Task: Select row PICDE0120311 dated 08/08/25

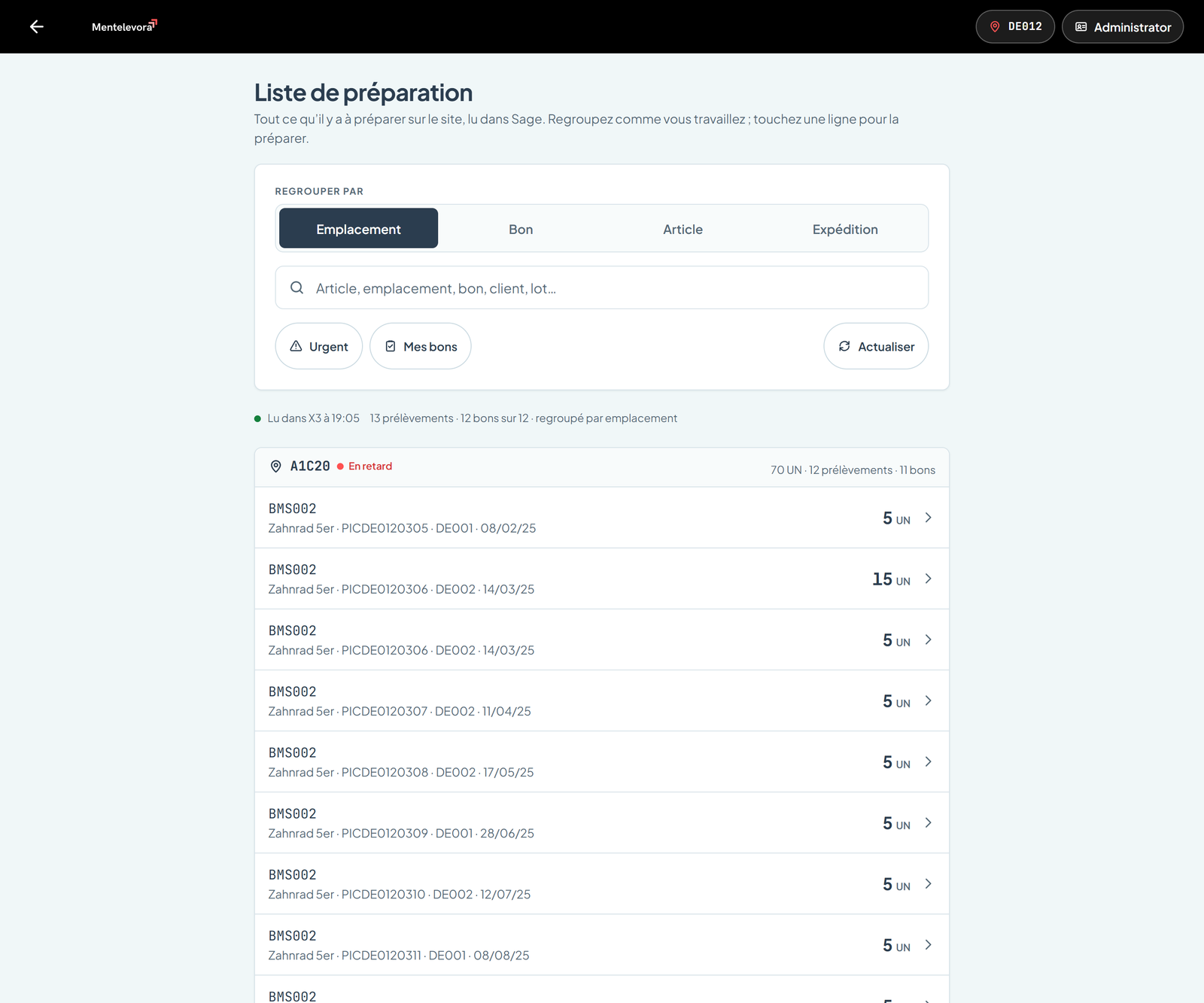Action: point(601,944)
